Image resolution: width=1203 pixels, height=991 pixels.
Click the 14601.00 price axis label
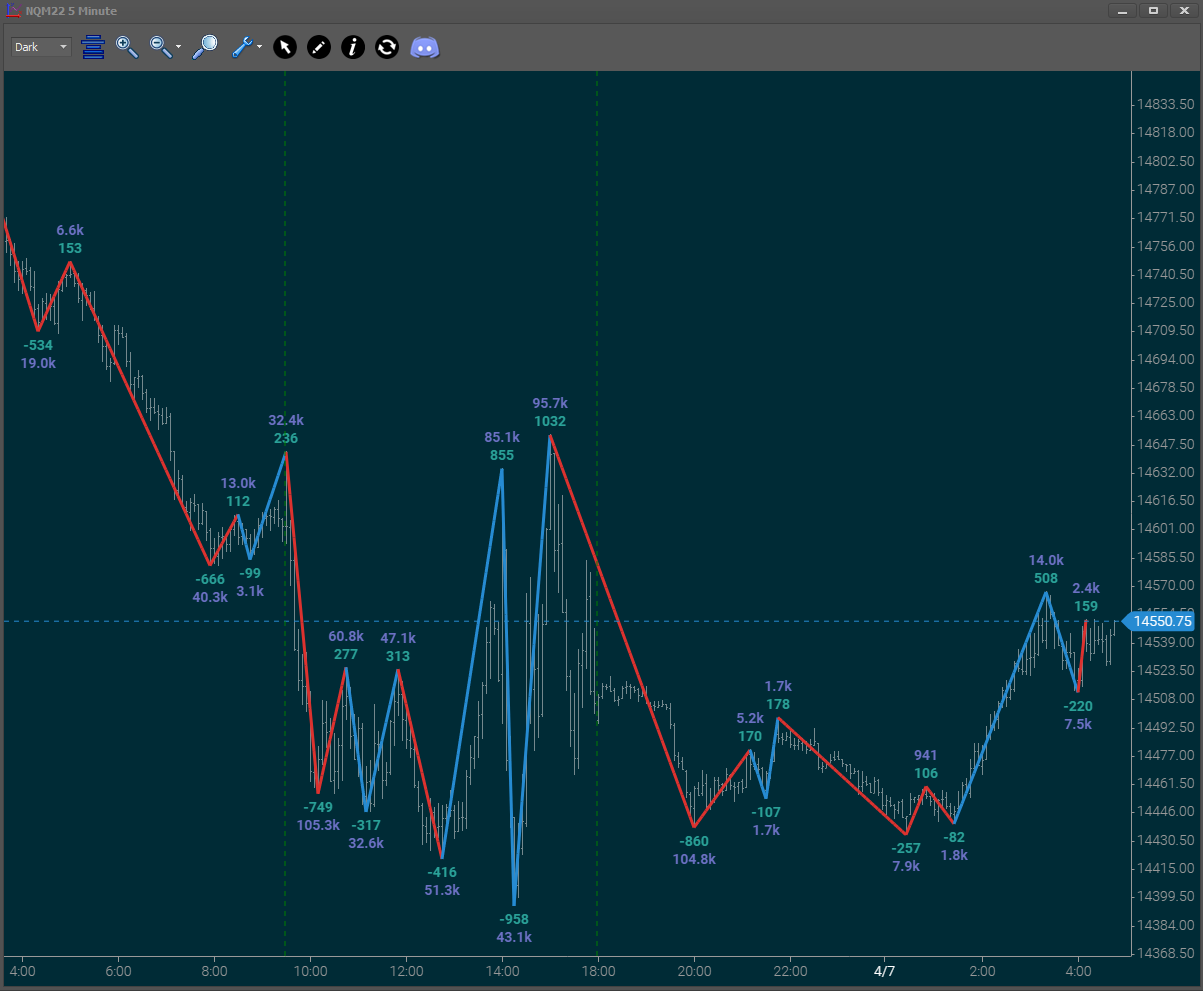[1165, 528]
